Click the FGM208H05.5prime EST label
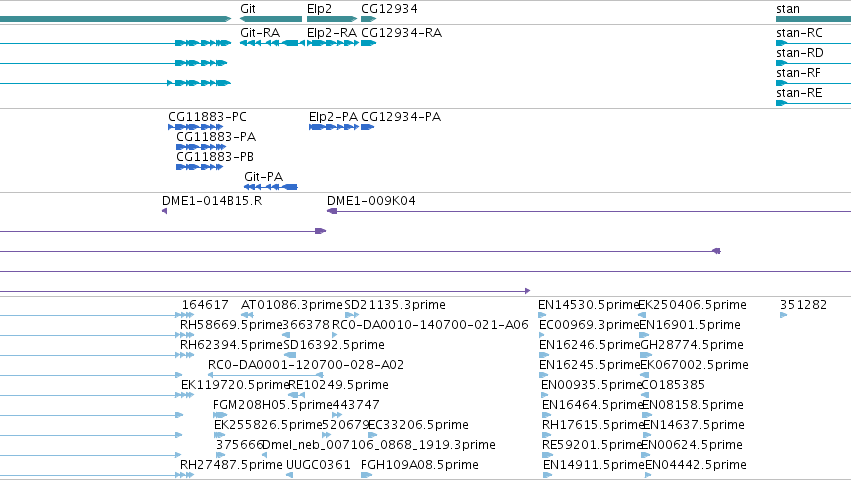The image size is (851, 480). tap(272, 406)
